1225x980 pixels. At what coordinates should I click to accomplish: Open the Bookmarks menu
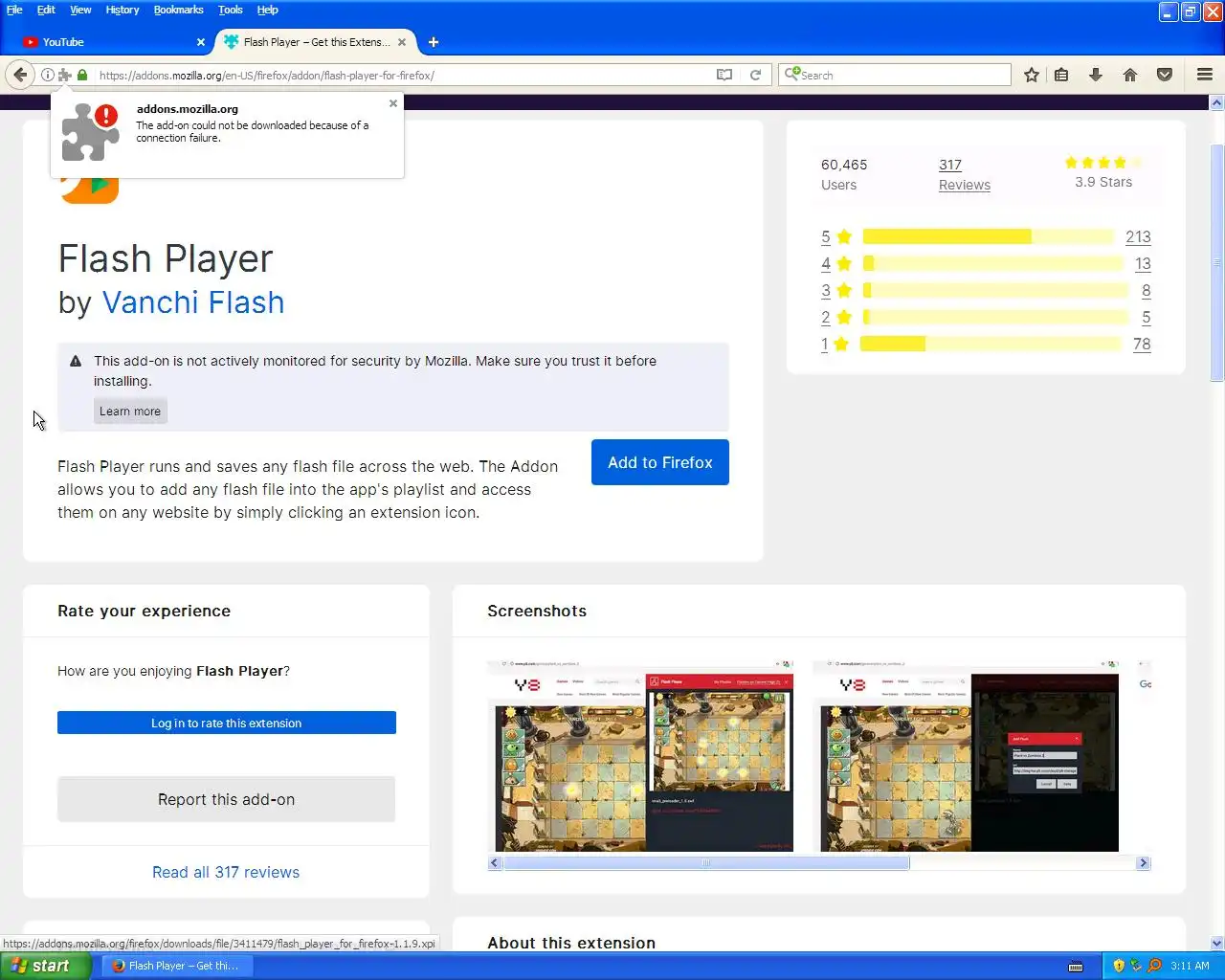pos(179,10)
